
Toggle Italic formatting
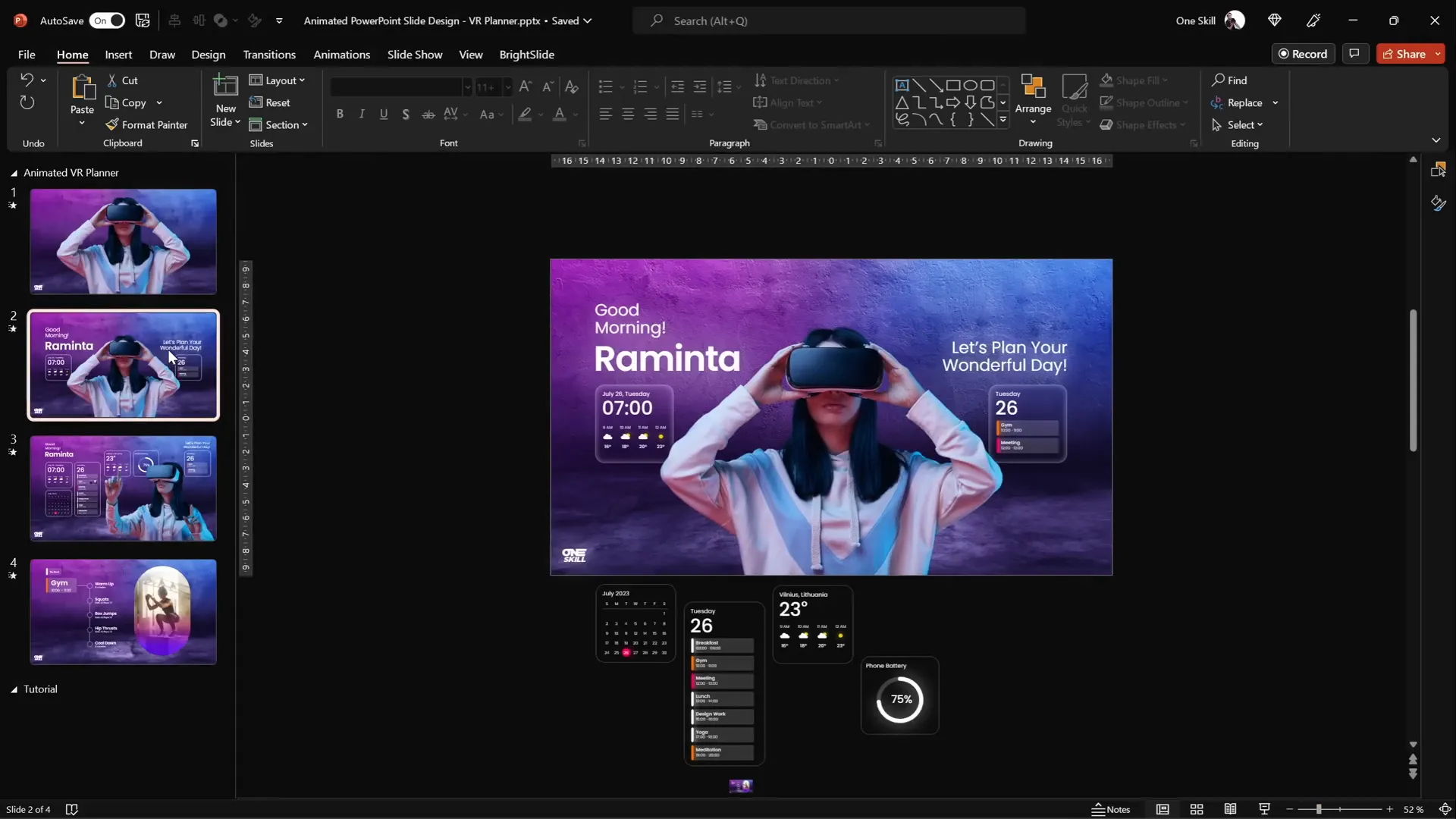[362, 115]
